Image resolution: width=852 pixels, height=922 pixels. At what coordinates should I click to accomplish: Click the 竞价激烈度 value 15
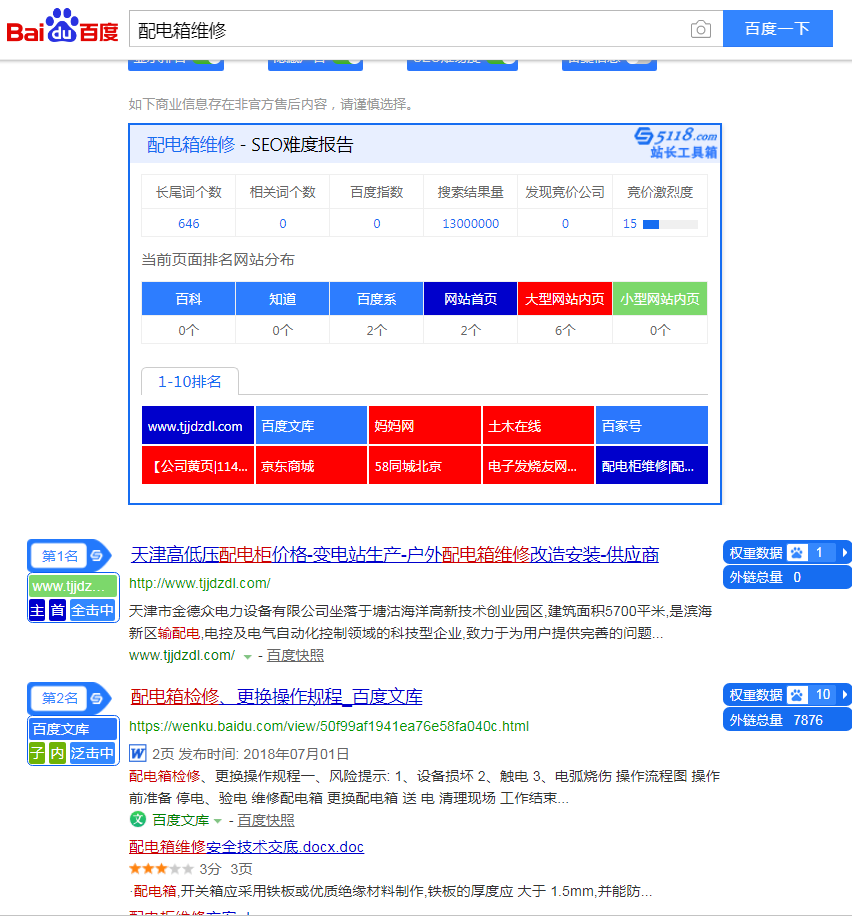pos(630,223)
